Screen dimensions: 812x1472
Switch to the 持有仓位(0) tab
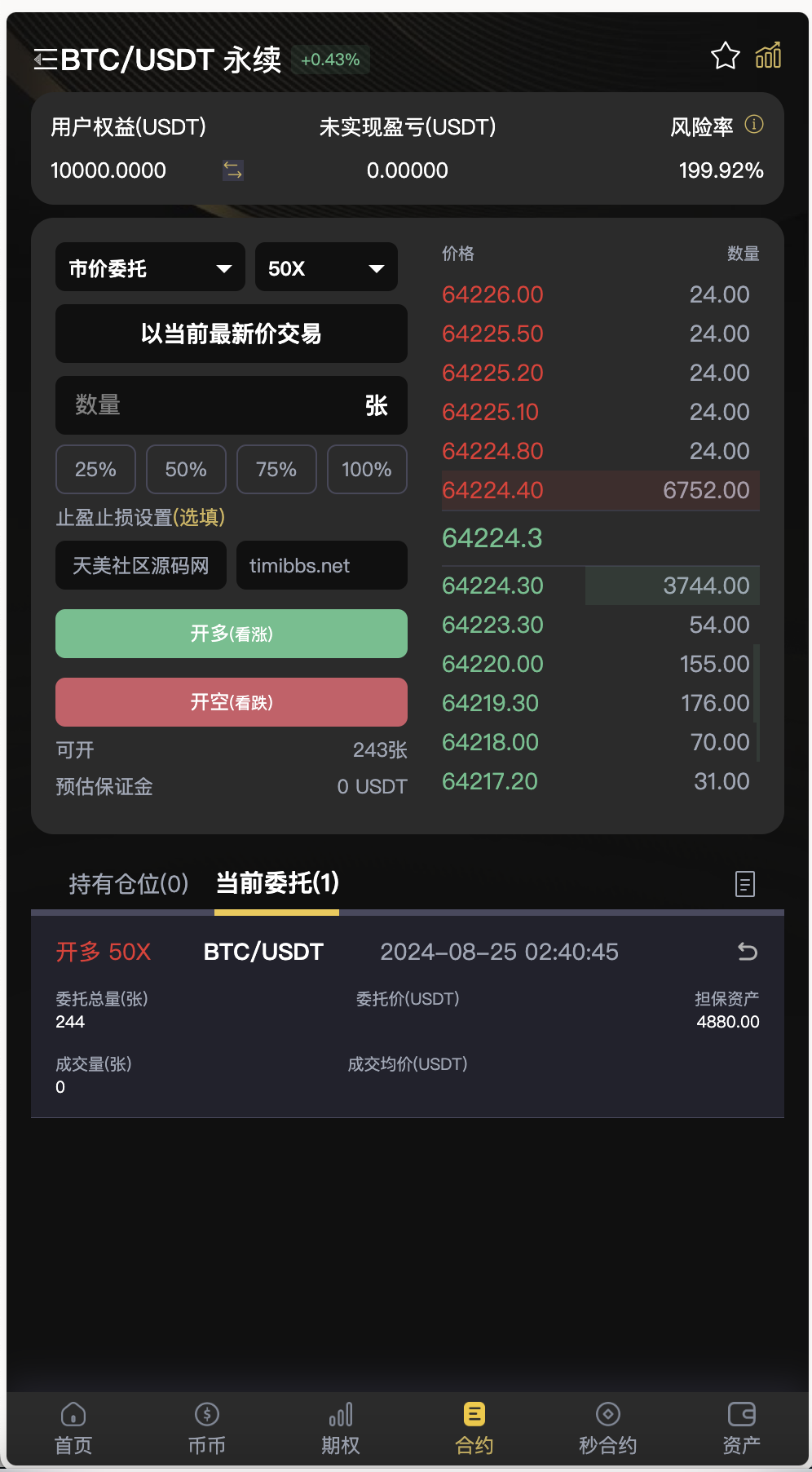point(129,883)
